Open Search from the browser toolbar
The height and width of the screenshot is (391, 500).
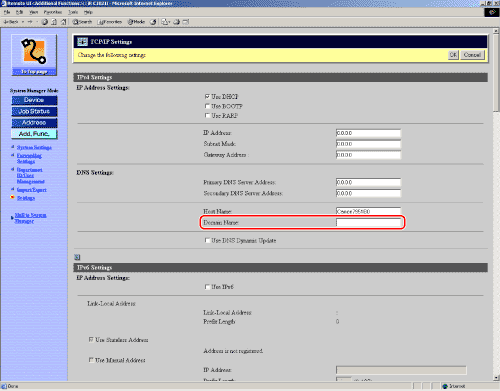82,22
